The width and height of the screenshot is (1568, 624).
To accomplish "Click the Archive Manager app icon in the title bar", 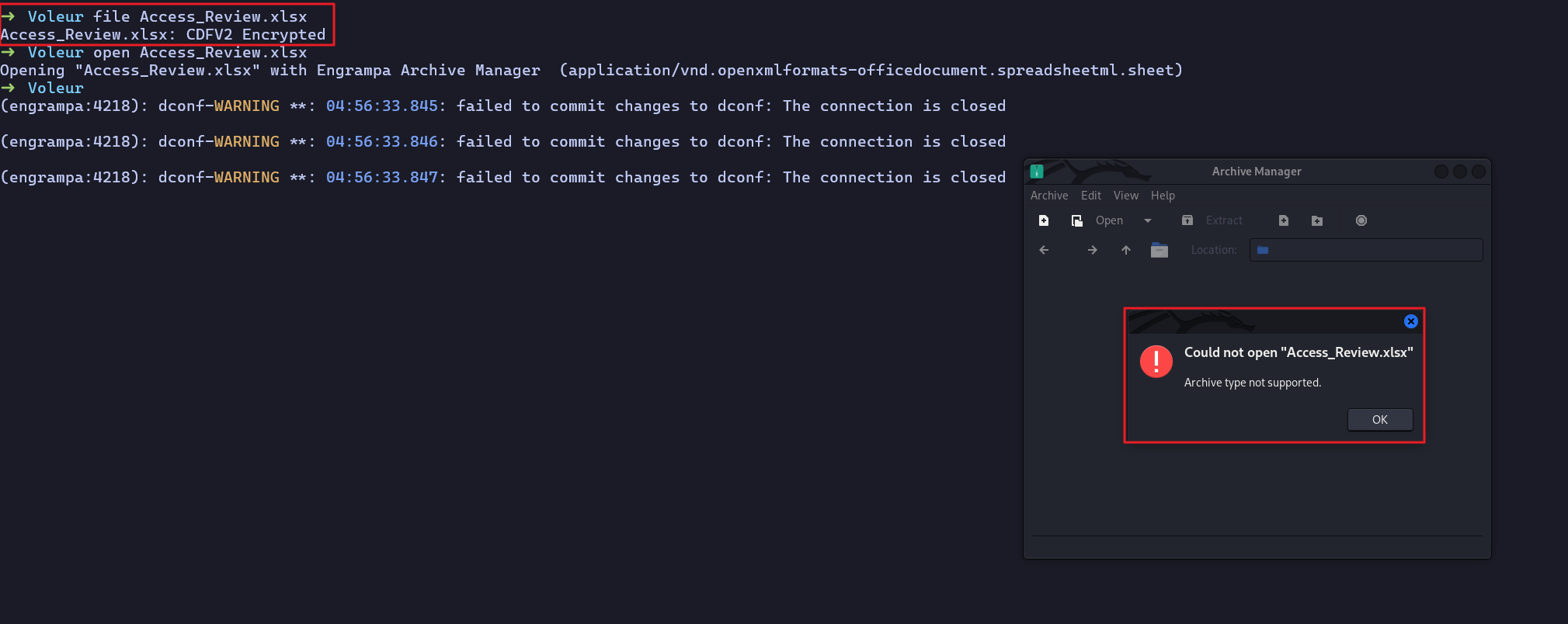I will click(1037, 172).
